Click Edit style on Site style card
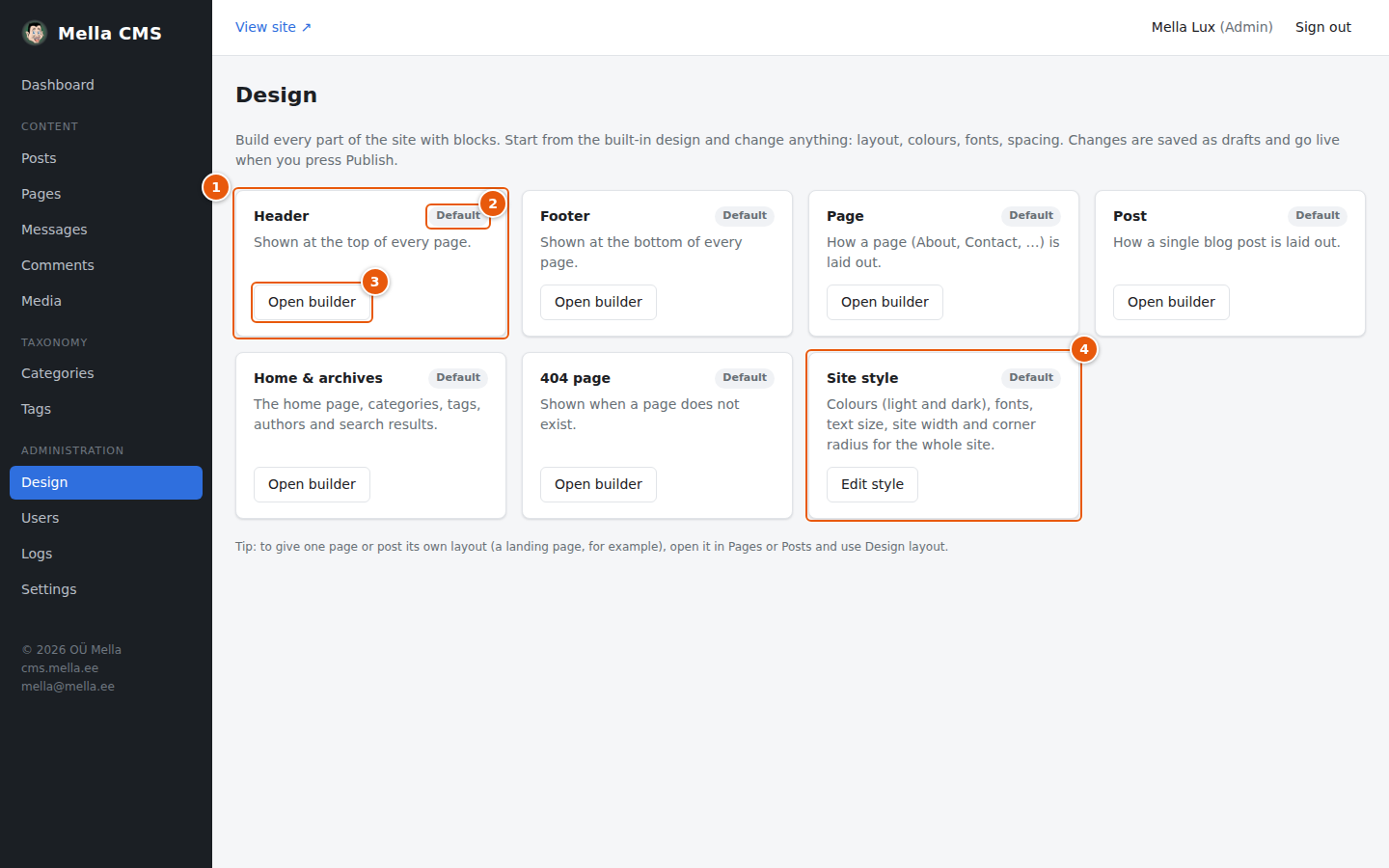This screenshot has width=1389, height=868. point(872,484)
